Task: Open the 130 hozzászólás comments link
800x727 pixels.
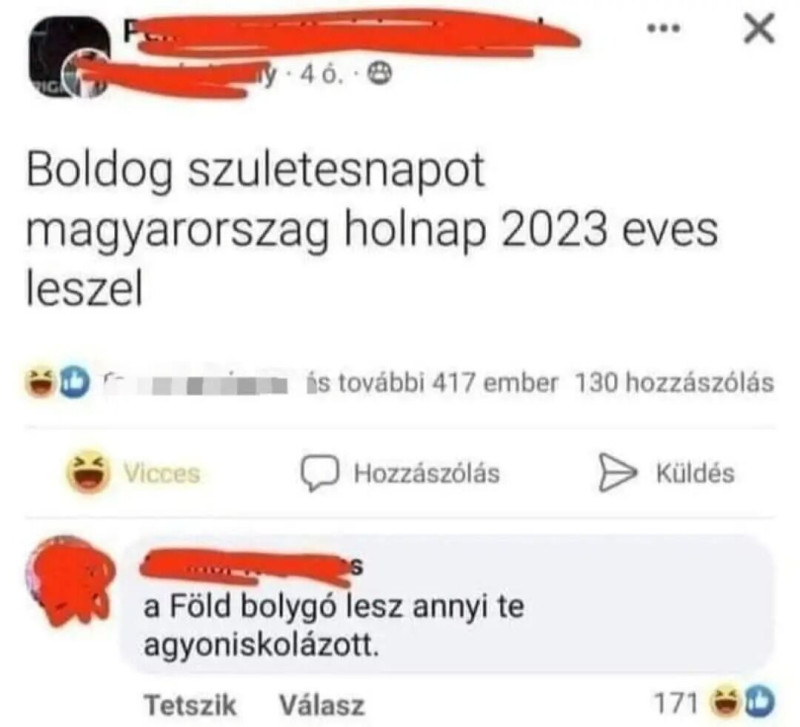Action: click(x=674, y=383)
